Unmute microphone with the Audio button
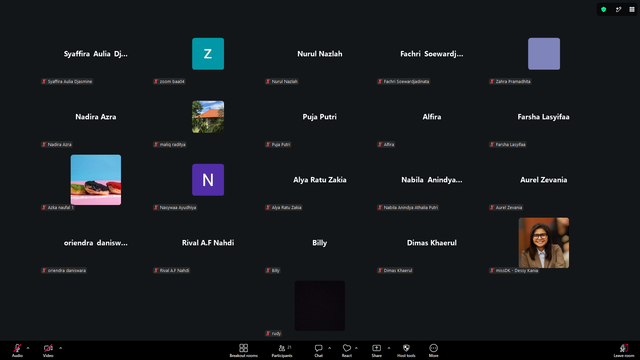 [x=17, y=350]
